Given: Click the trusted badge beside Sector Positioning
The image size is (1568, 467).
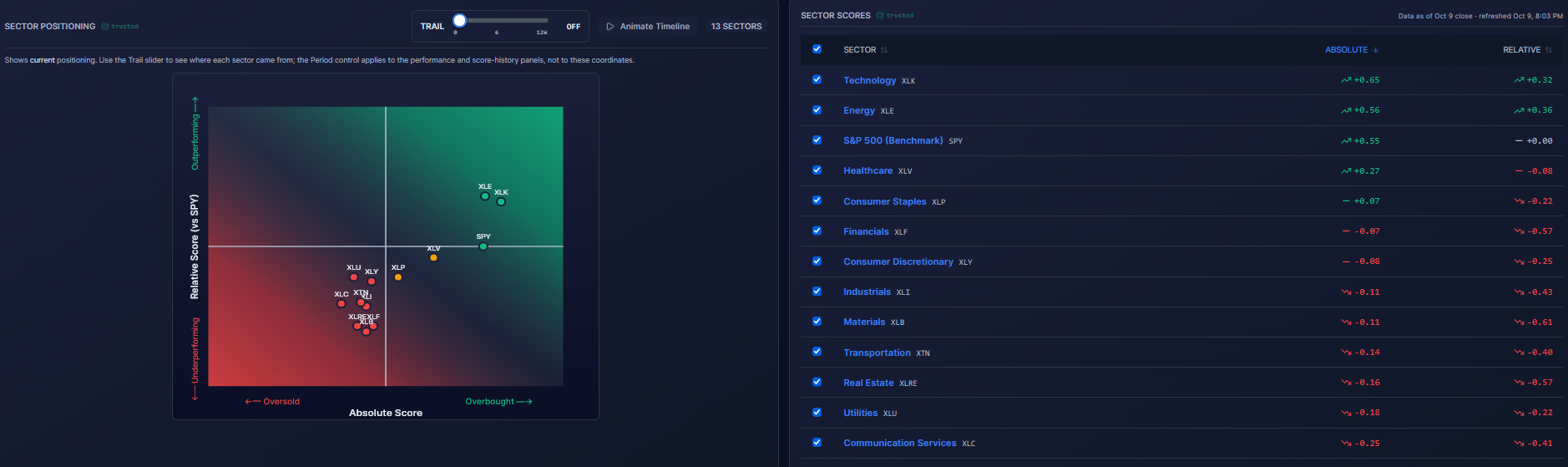Looking at the screenshot, I should pyautogui.click(x=120, y=27).
